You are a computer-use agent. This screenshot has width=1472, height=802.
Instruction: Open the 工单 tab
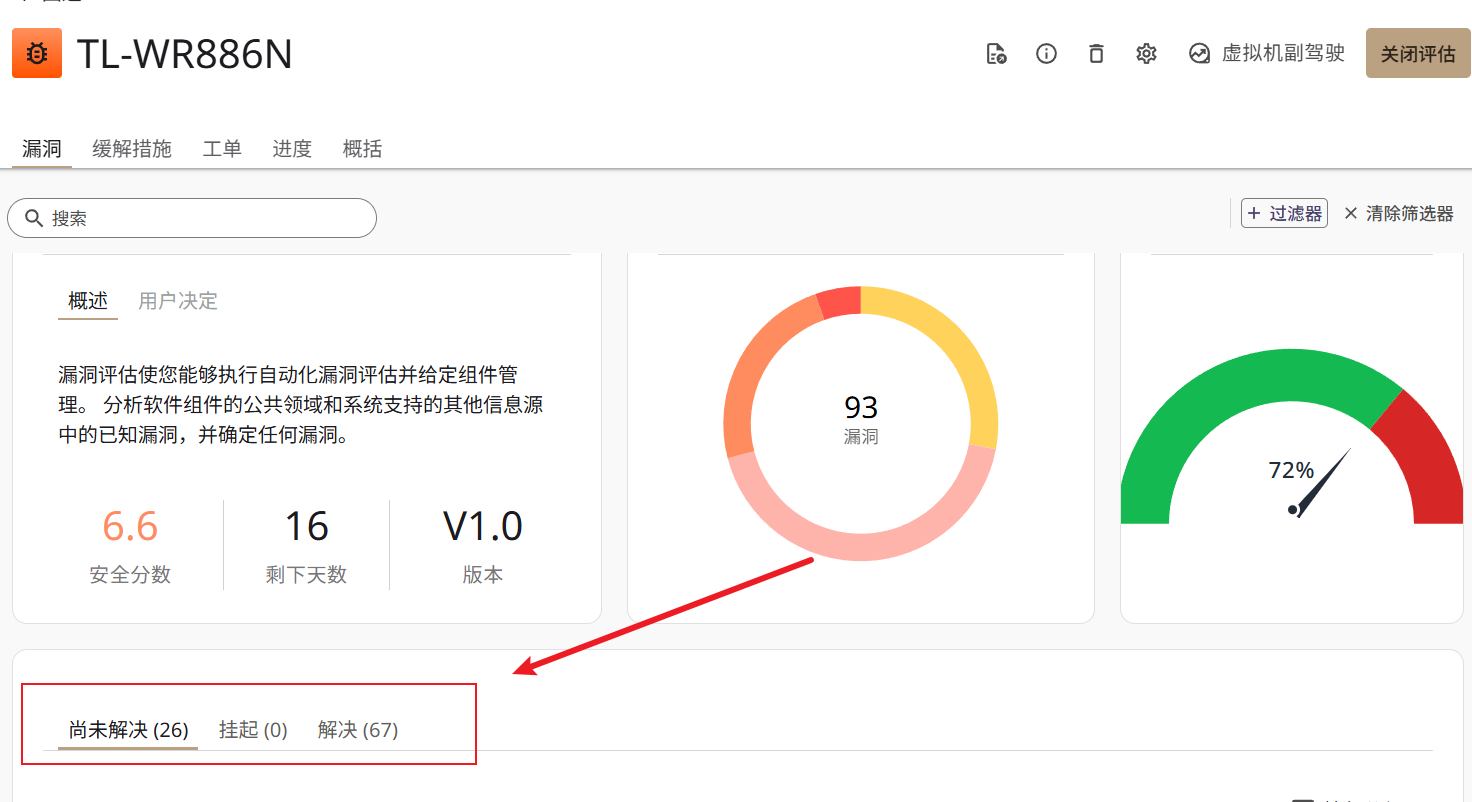click(x=222, y=149)
